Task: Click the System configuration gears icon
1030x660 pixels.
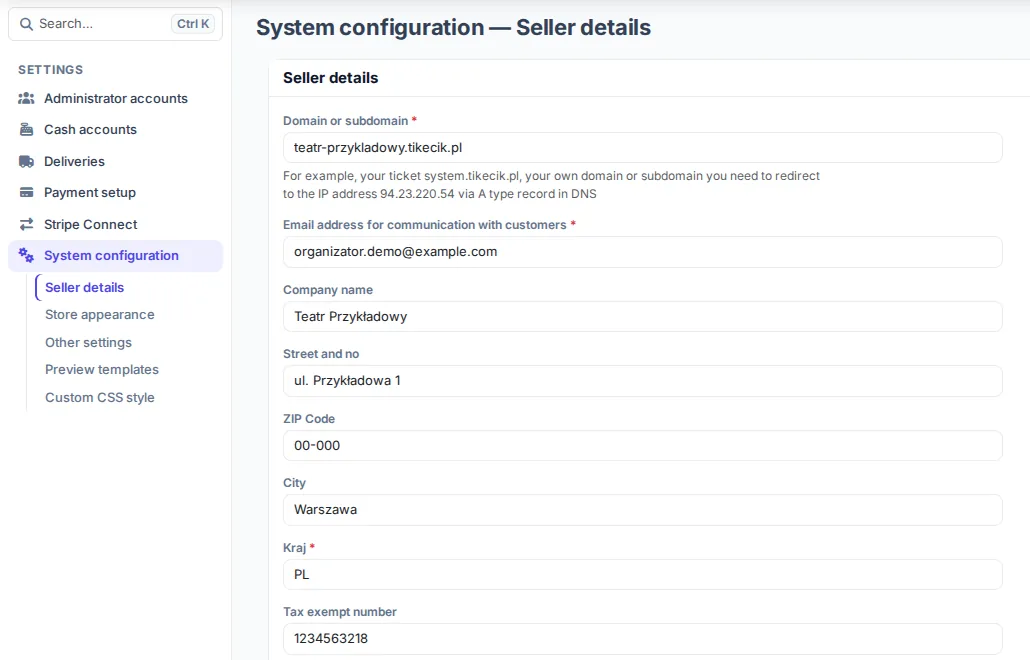Action: (26, 255)
